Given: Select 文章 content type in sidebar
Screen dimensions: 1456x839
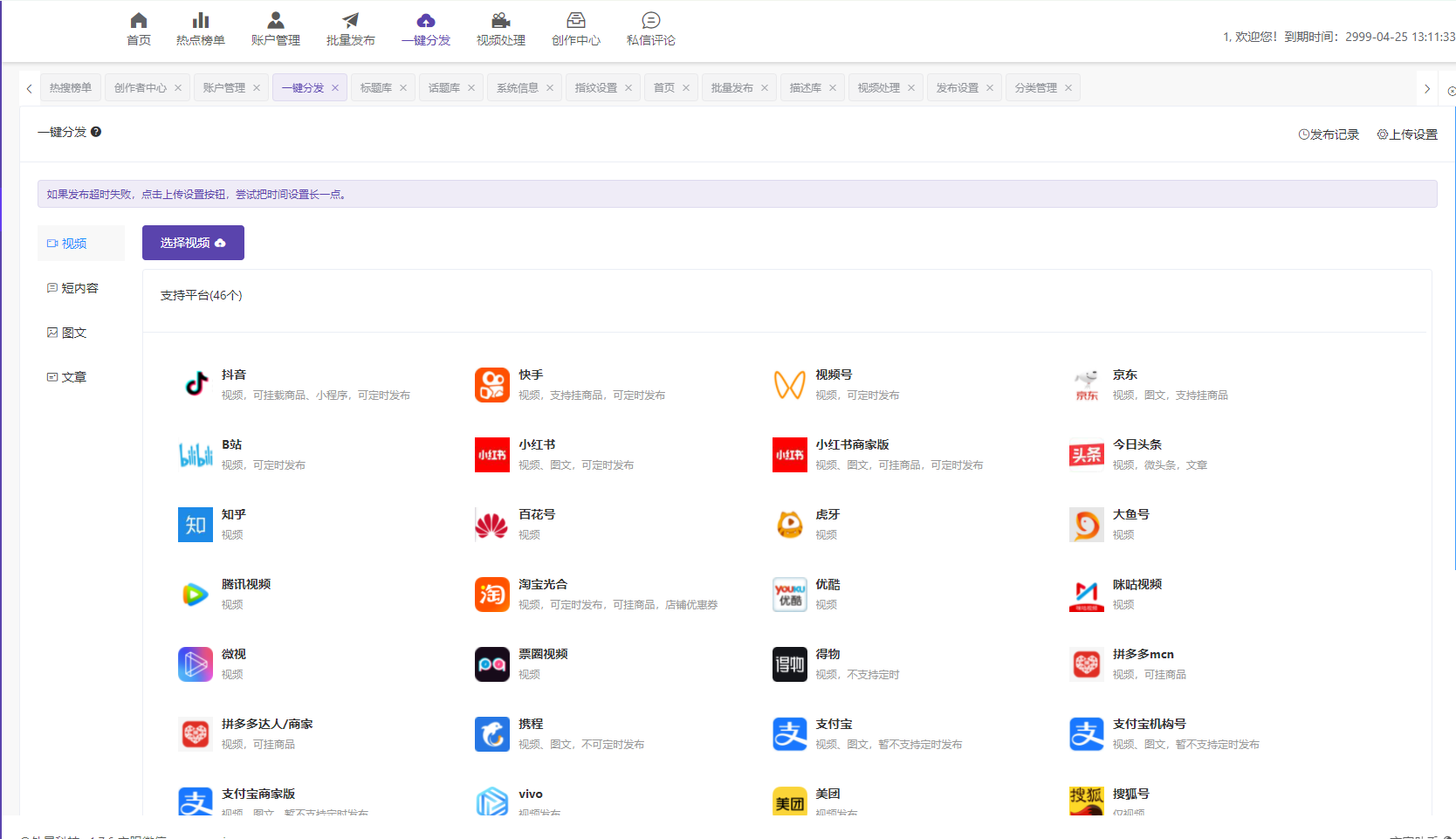Looking at the screenshot, I should tap(81, 376).
